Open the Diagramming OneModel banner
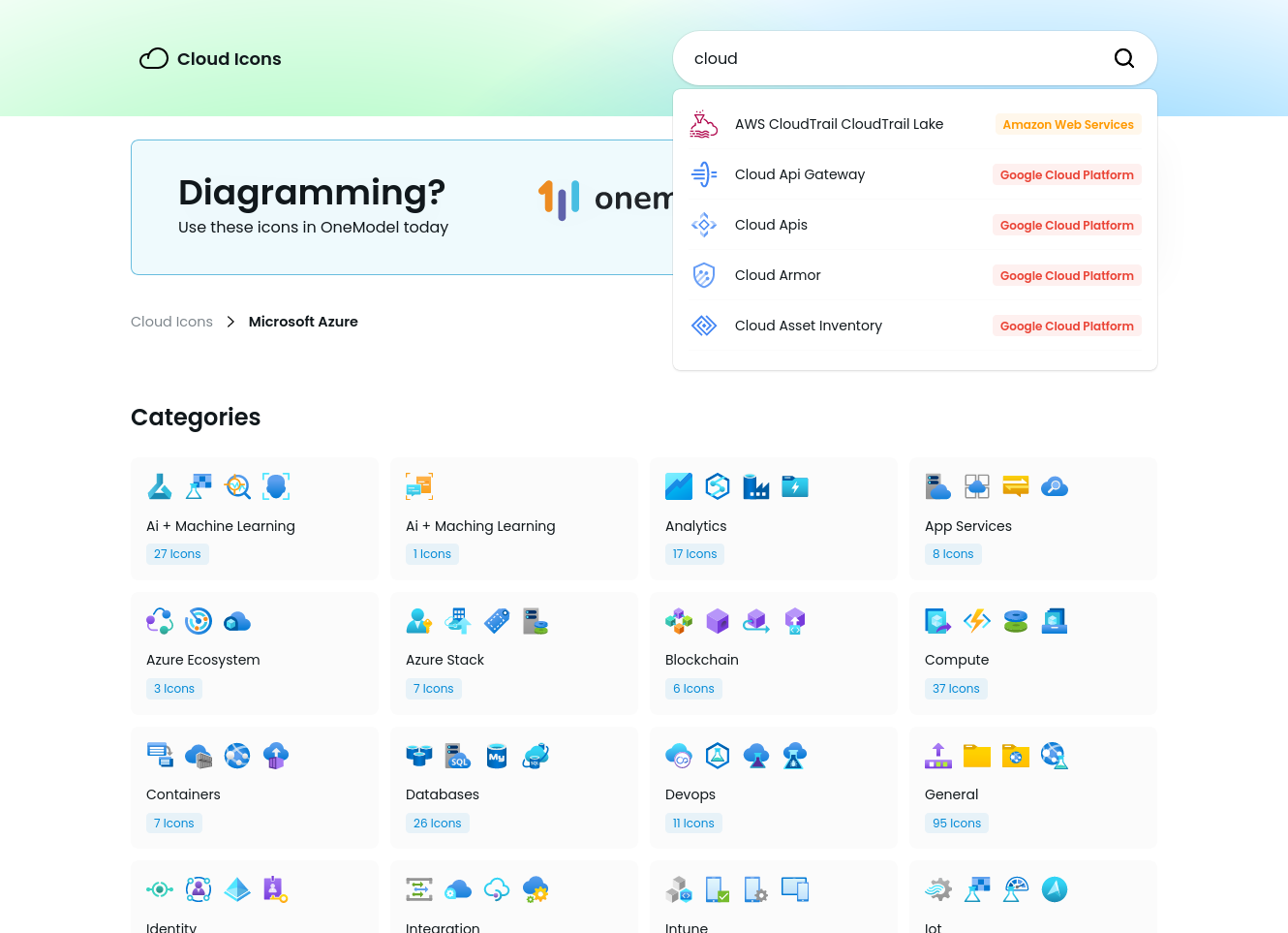 [402, 207]
